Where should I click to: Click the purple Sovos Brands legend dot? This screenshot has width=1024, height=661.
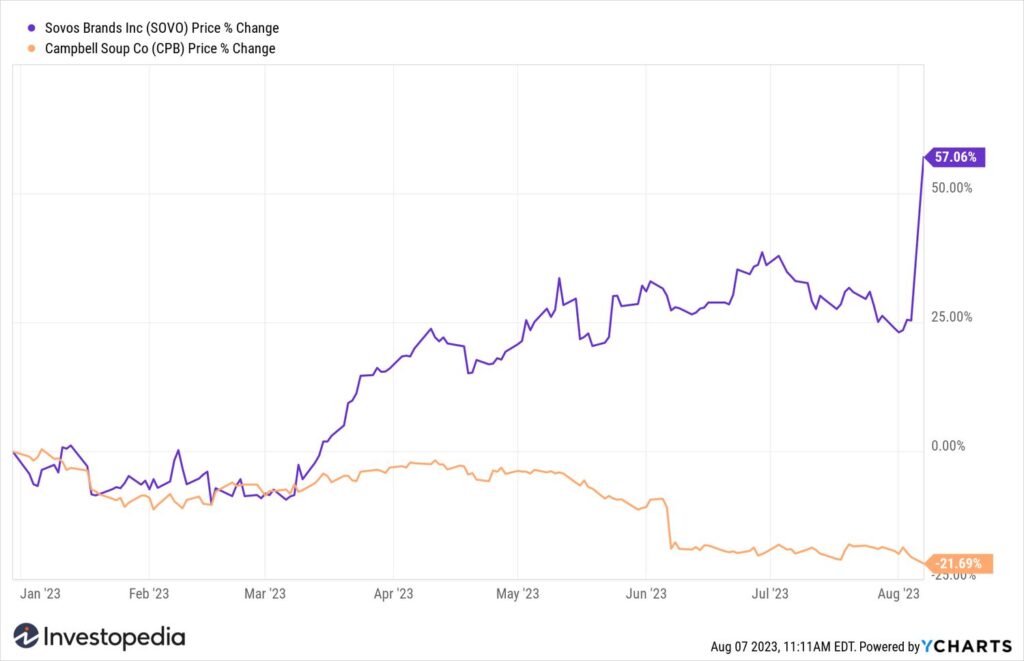(31, 28)
